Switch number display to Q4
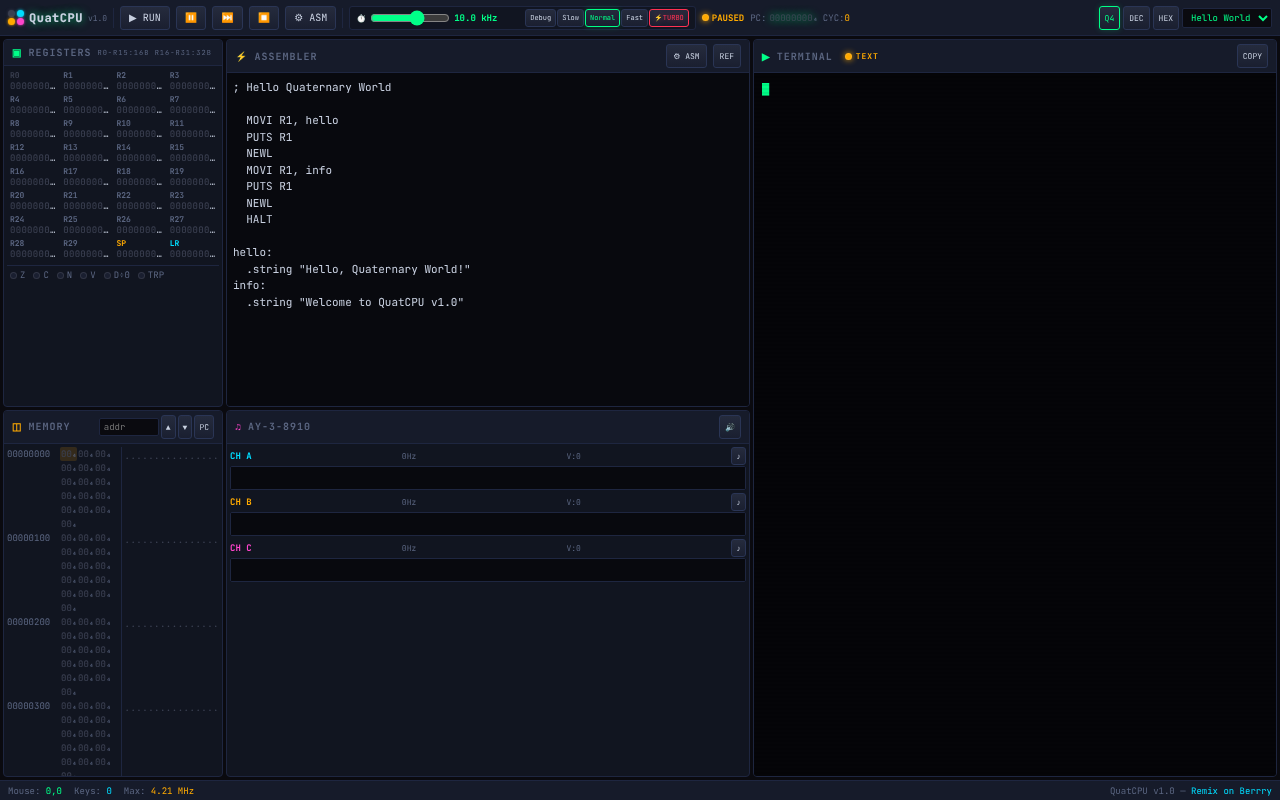 (1109, 18)
